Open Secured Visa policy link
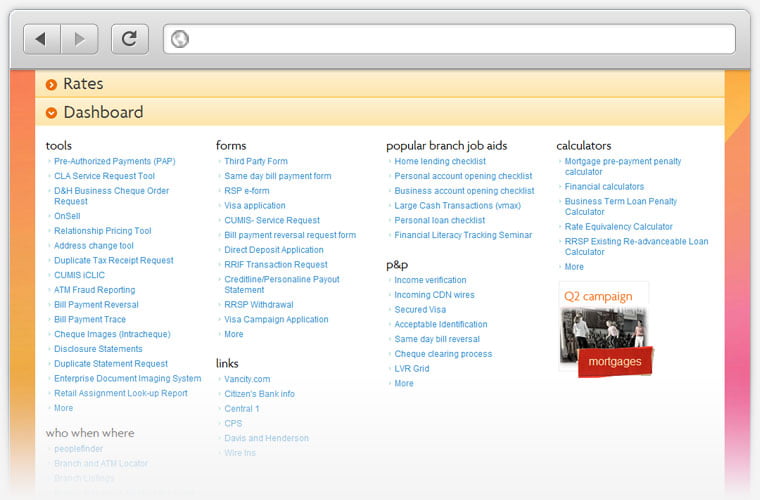This screenshot has width=760, height=500. coord(420,310)
